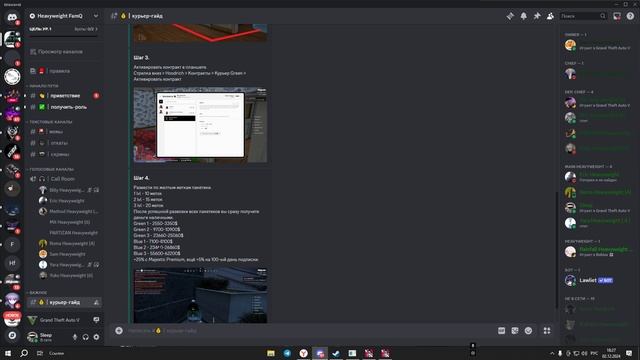Click the chat vertical scrollbar
The width and height of the screenshot is (640, 360).
pyautogui.click(x=556, y=249)
